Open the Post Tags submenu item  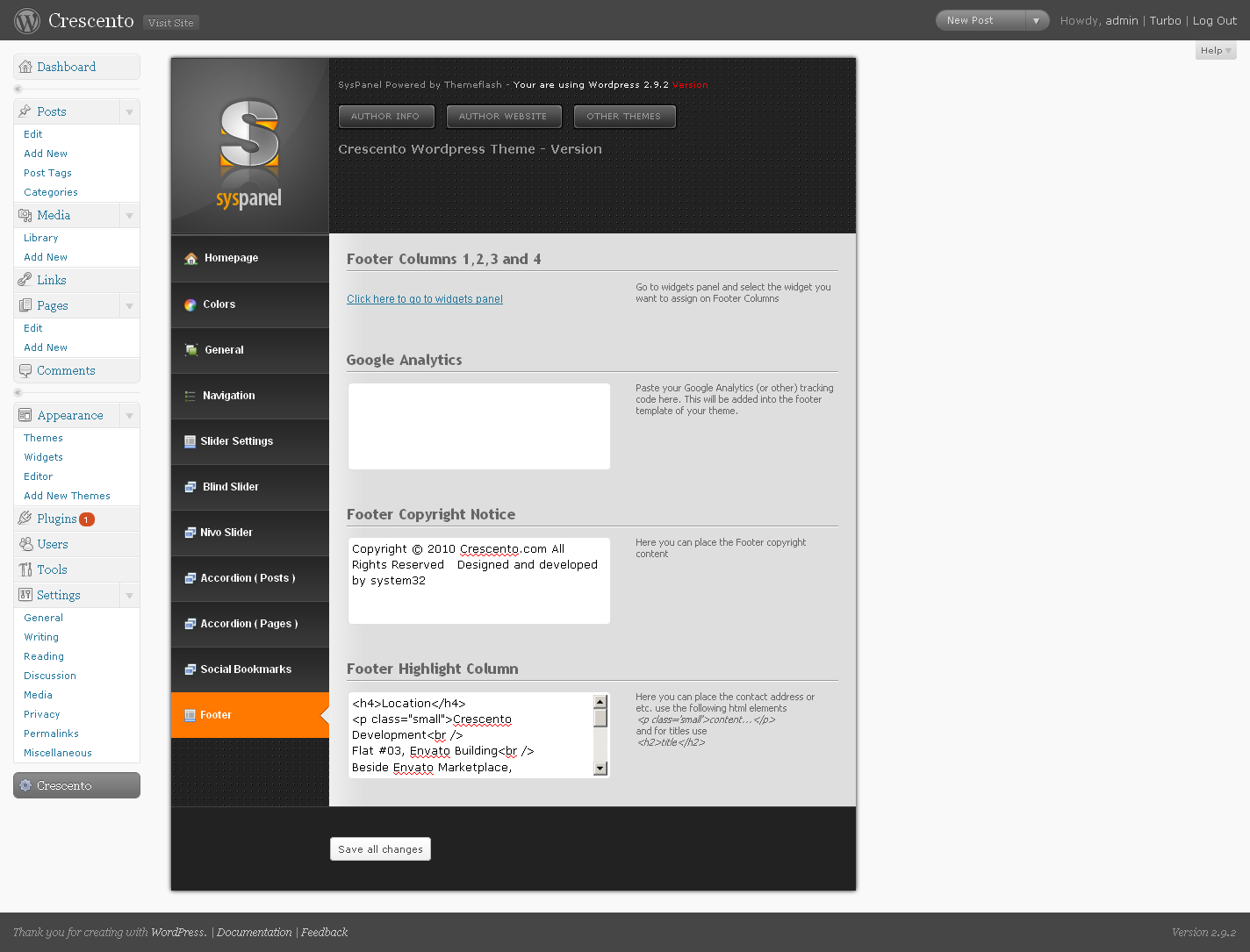[x=47, y=173]
